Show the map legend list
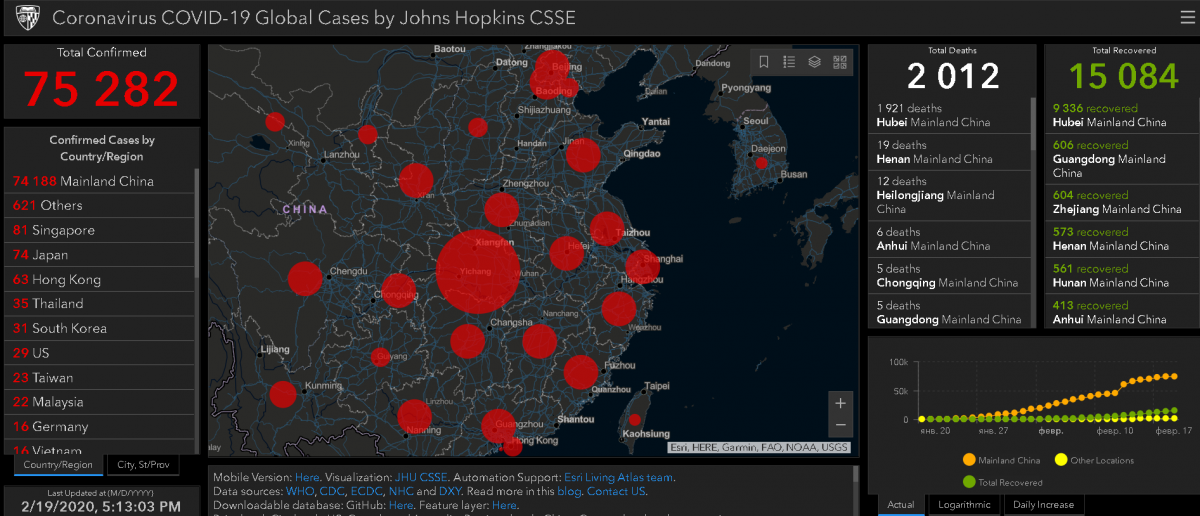The image size is (1200, 516). (789, 62)
